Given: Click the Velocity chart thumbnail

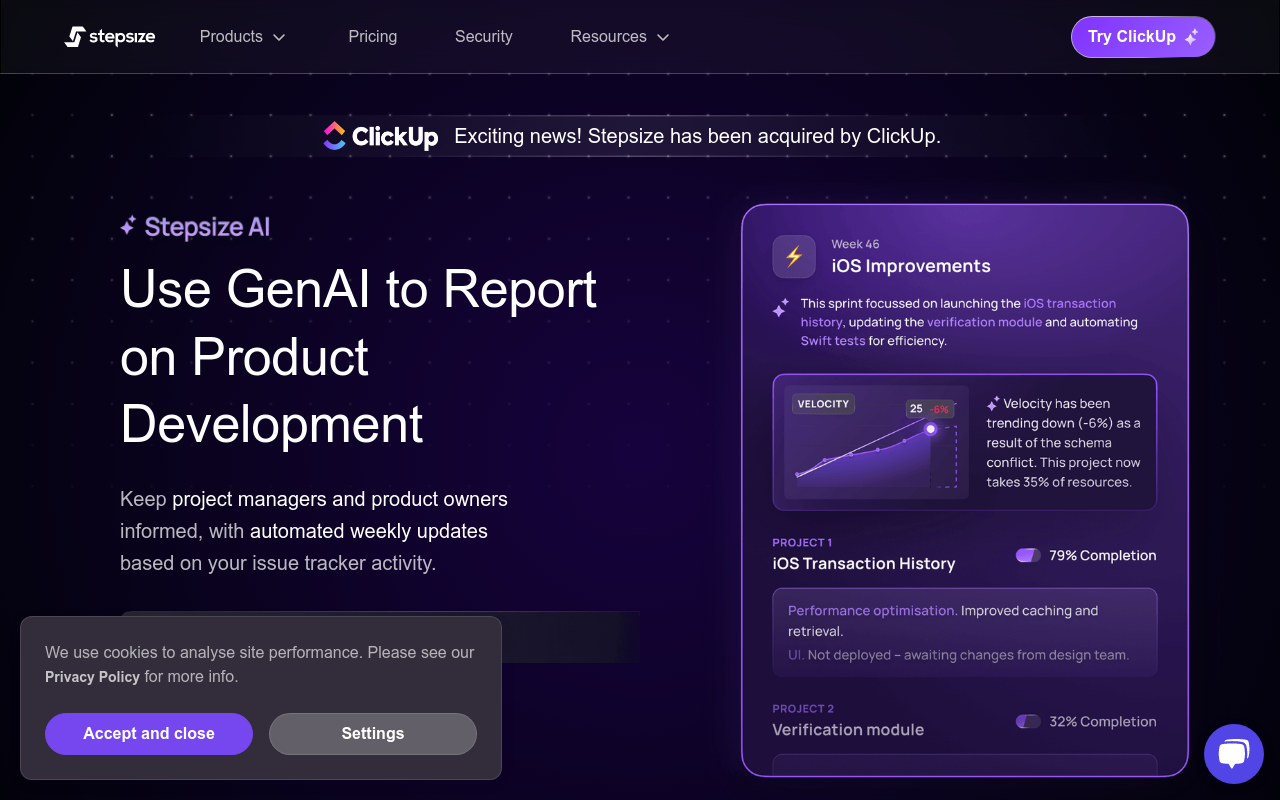Looking at the screenshot, I should (877, 442).
